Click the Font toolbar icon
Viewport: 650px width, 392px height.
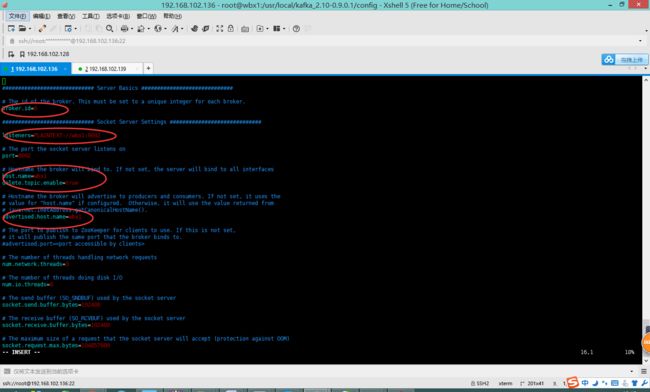(x=175, y=29)
